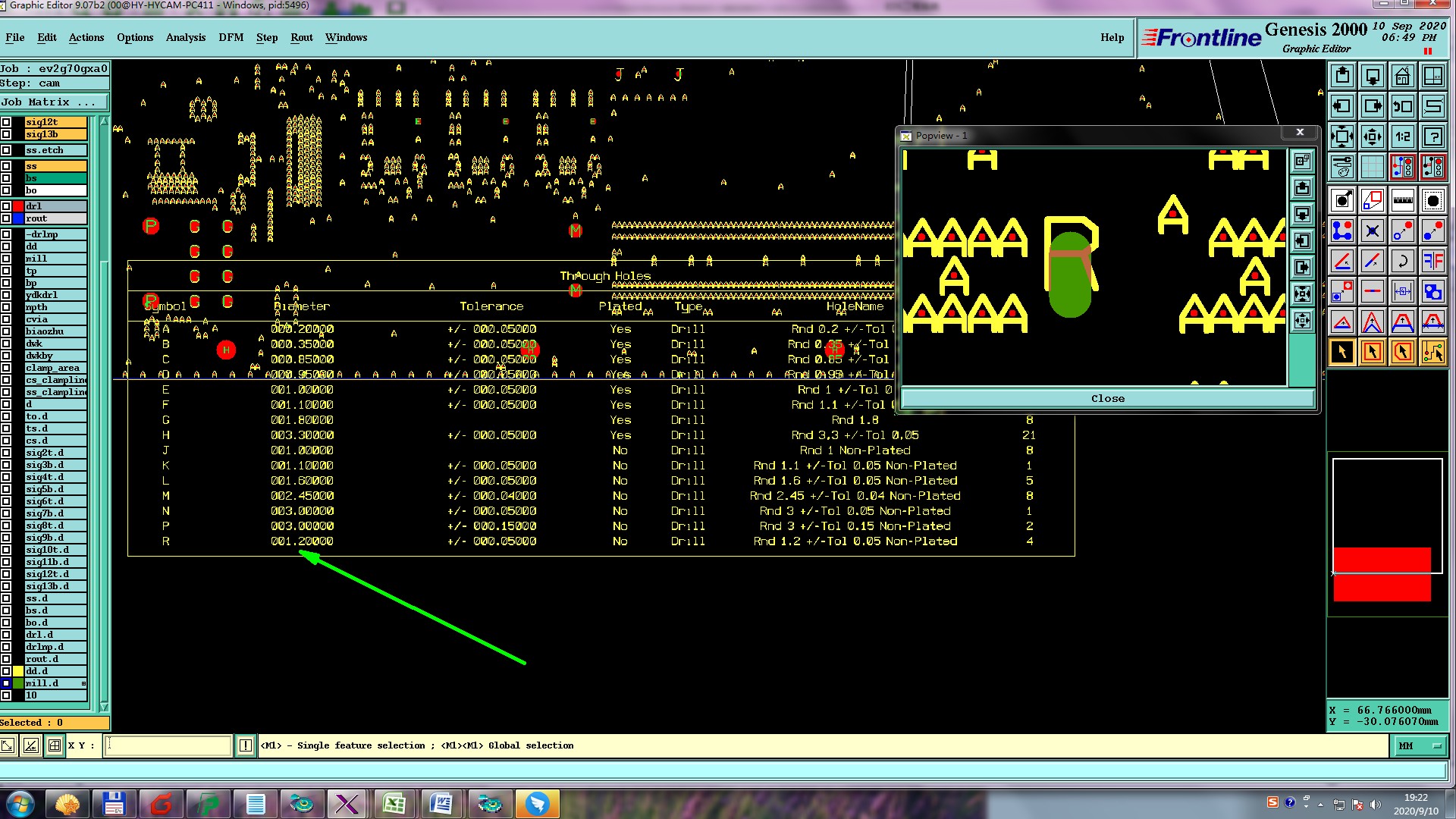
Task: Toggle the drl layer visibility checkbox
Action: 6,206
